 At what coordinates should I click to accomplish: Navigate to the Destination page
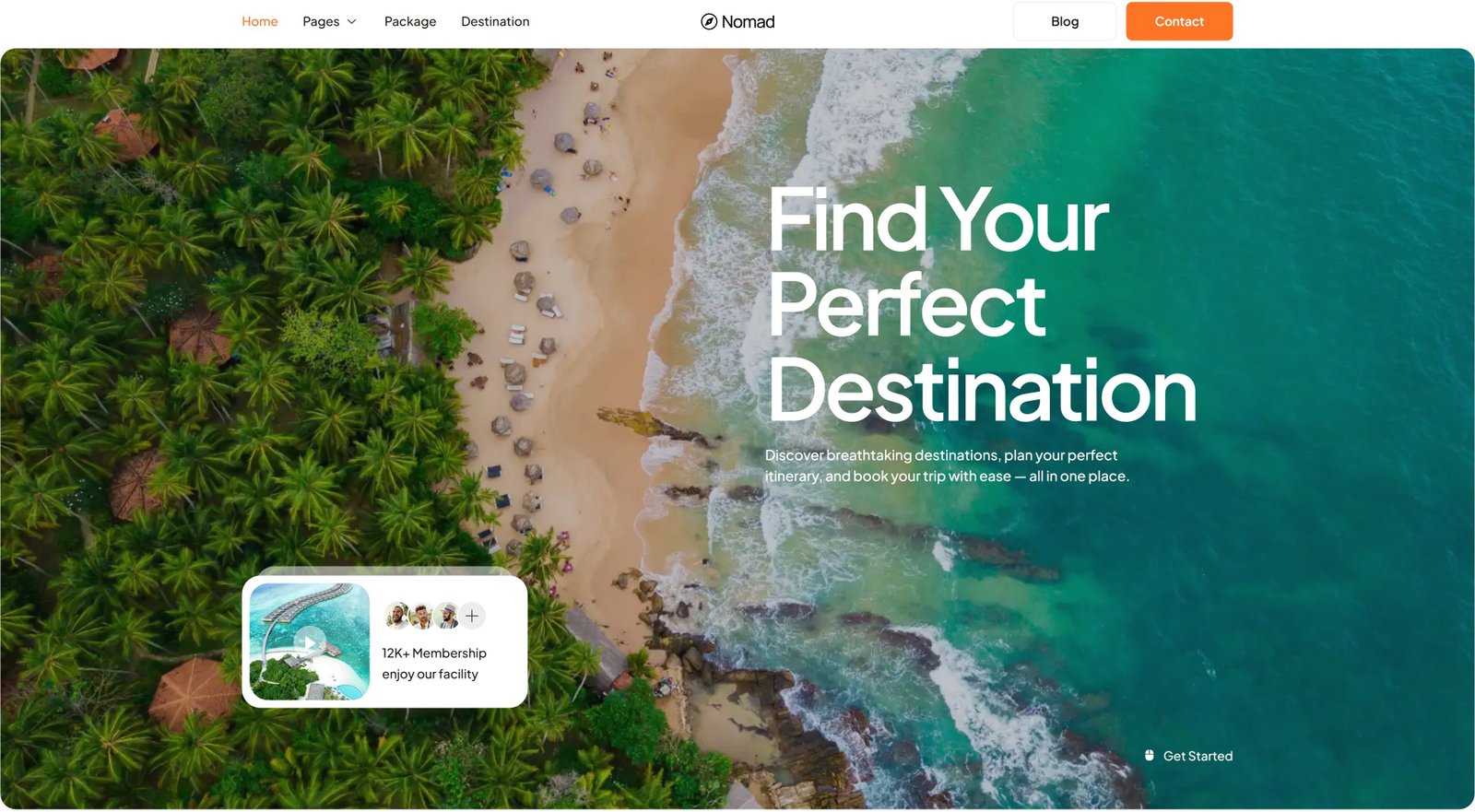tap(495, 21)
